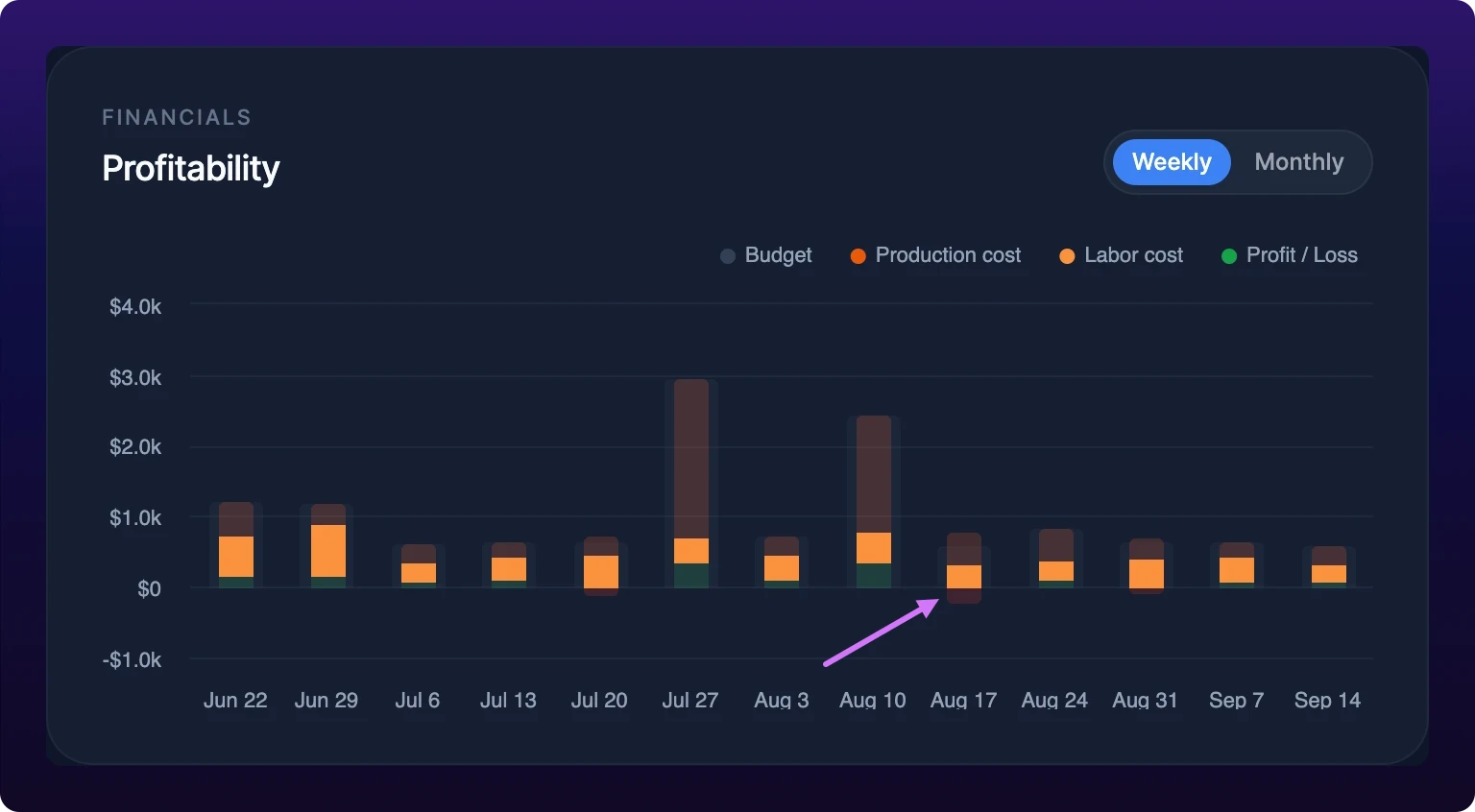
Task: Click the Aug 31 axis label
Action: coord(1145,701)
